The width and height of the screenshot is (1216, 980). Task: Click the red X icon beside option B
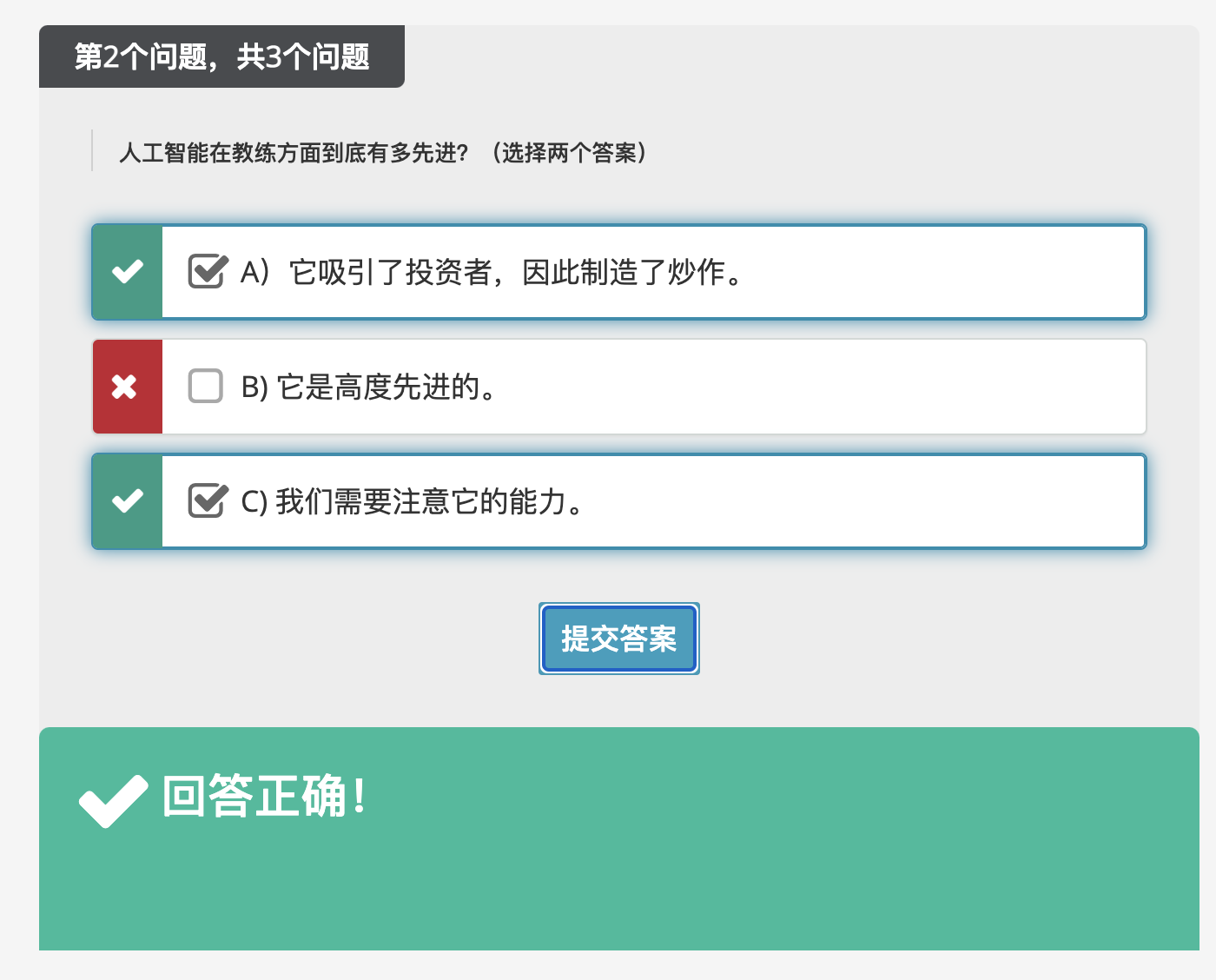[x=125, y=387]
